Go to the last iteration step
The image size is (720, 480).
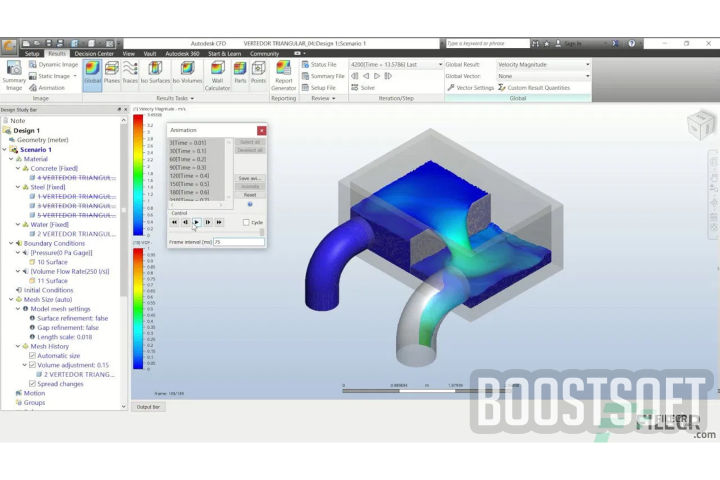pyautogui.click(x=388, y=76)
